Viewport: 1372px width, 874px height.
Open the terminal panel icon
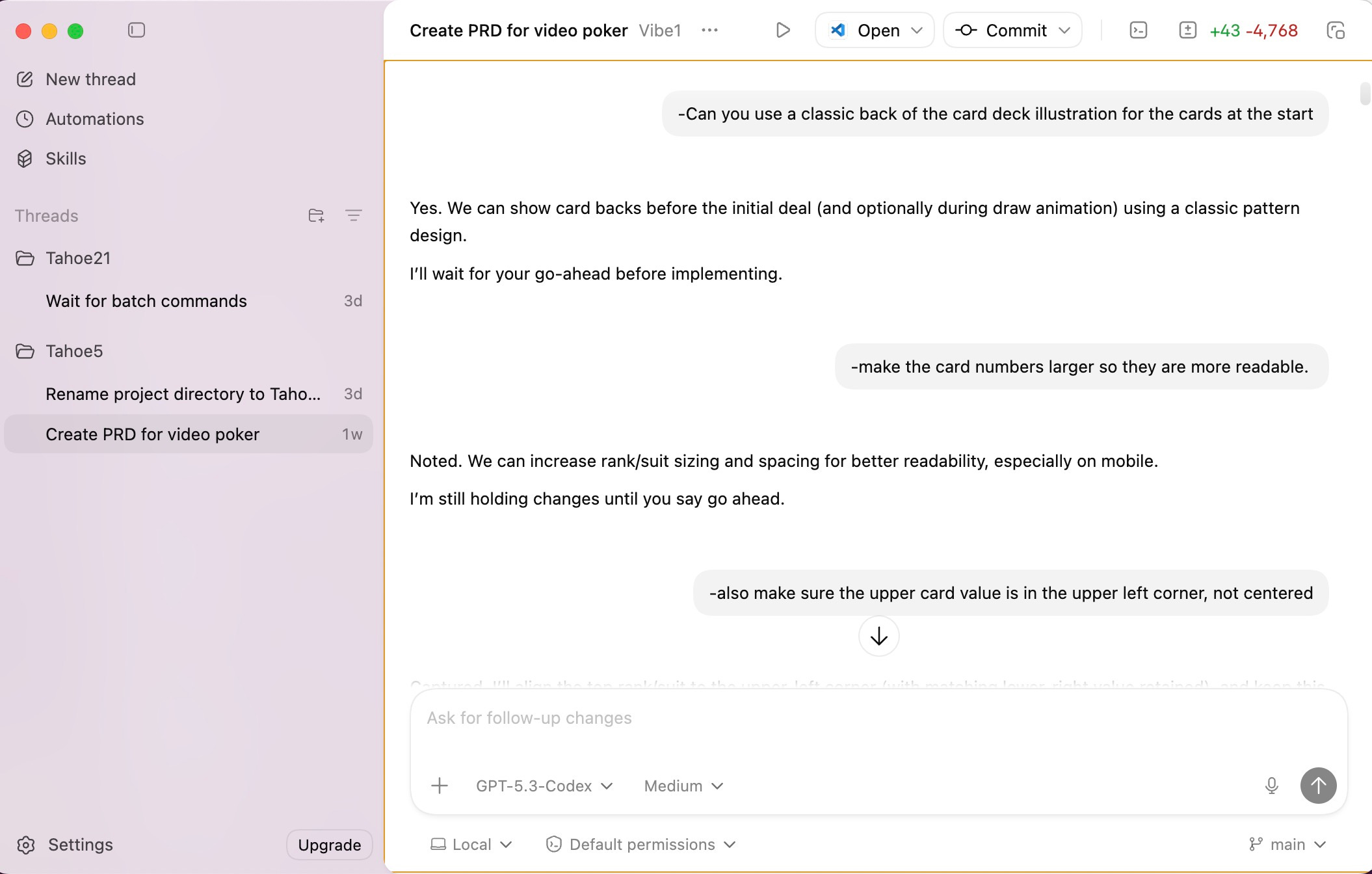pyautogui.click(x=1139, y=31)
